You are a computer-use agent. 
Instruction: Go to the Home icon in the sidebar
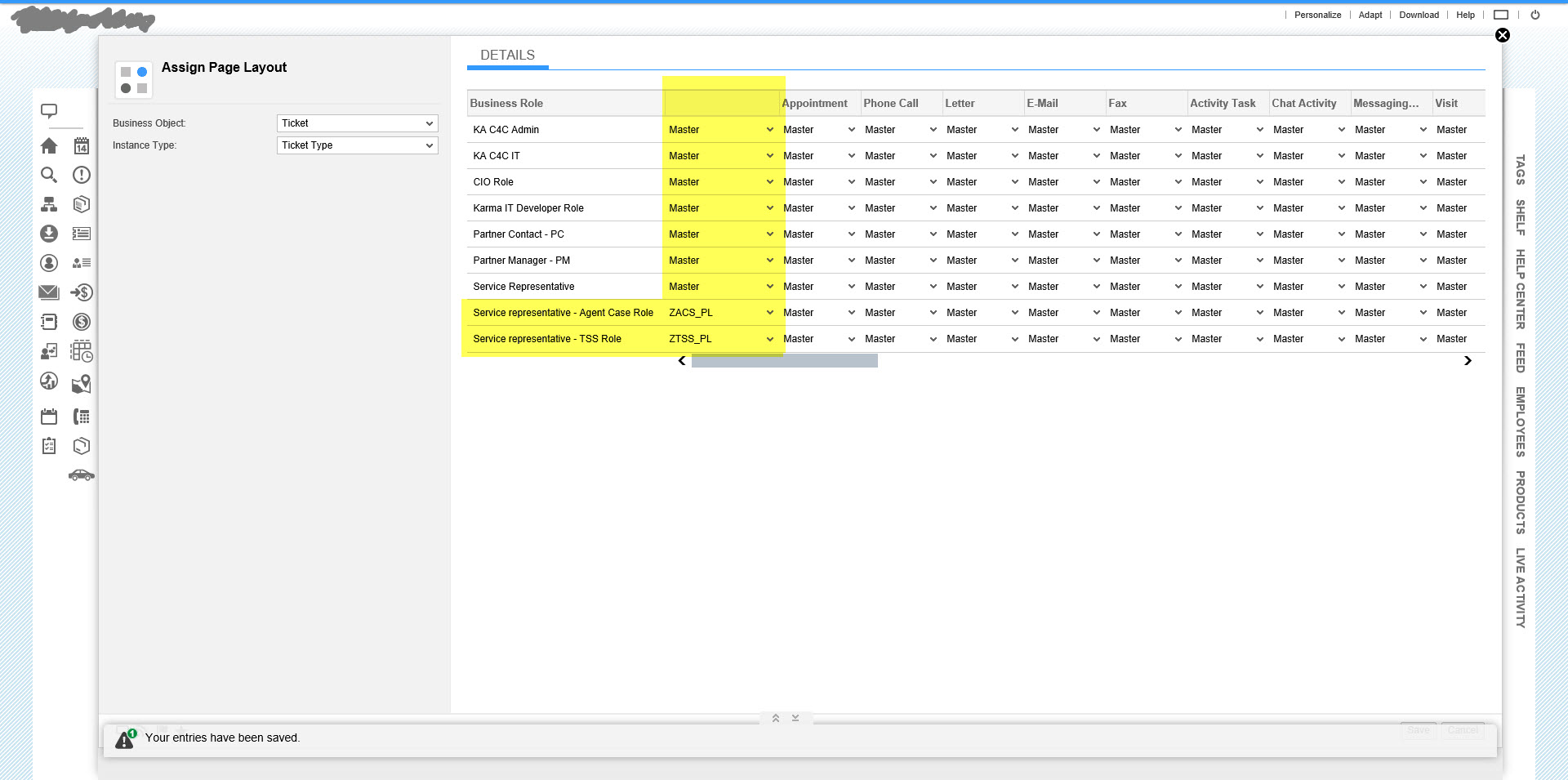[49, 145]
